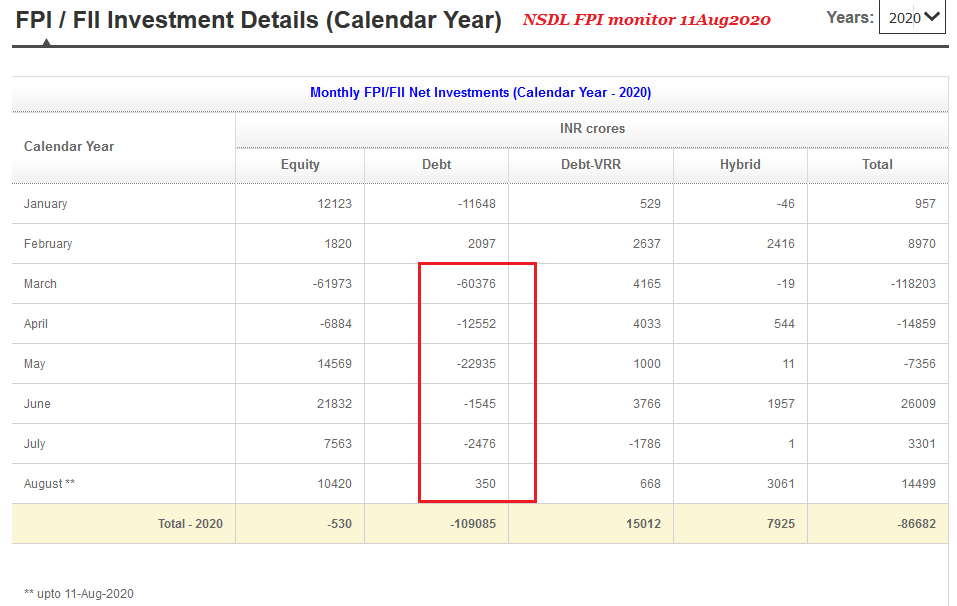Click the Equity column header
The image size is (957, 606).
[x=300, y=165]
